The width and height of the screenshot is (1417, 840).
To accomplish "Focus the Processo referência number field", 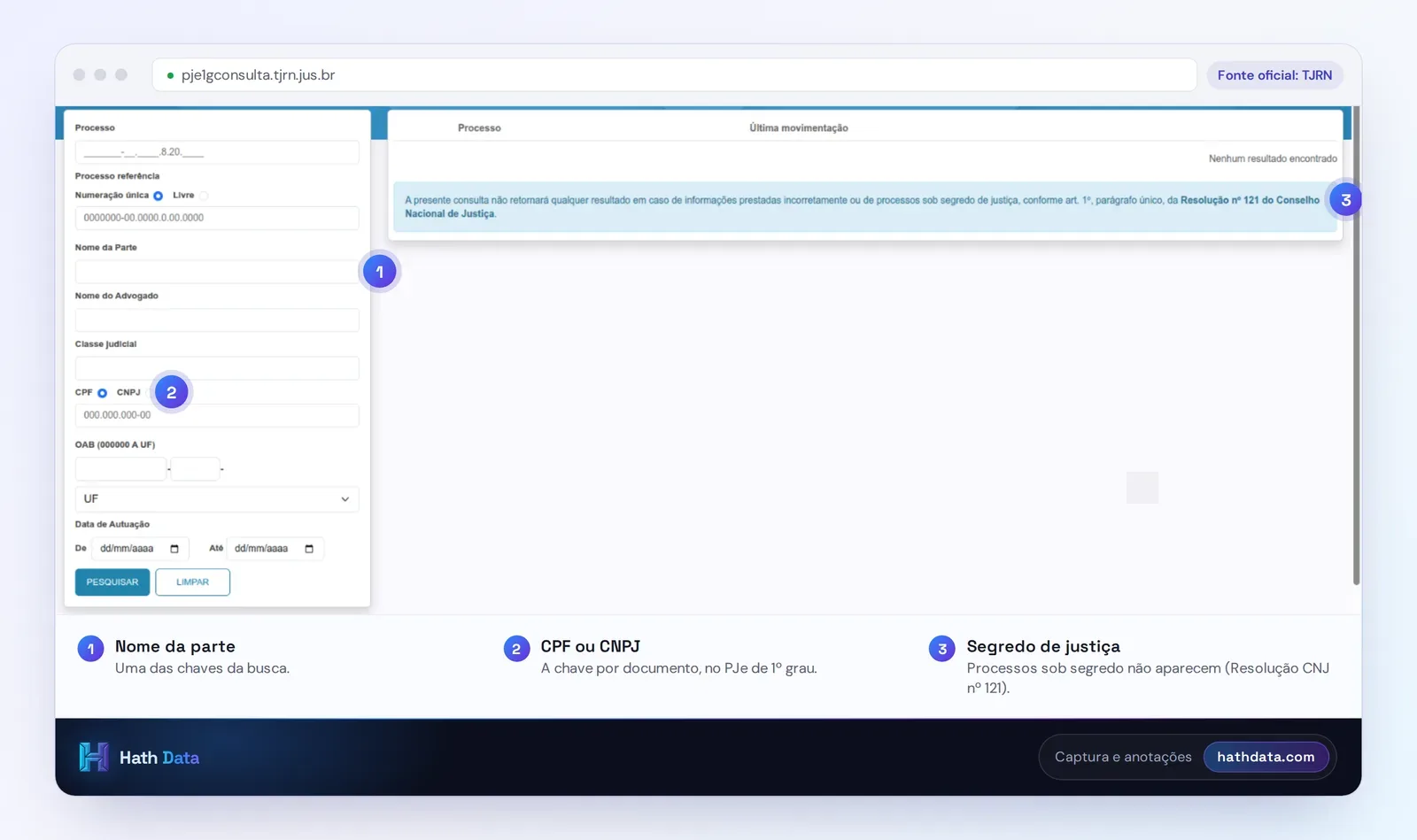I will (x=217, y=218).
